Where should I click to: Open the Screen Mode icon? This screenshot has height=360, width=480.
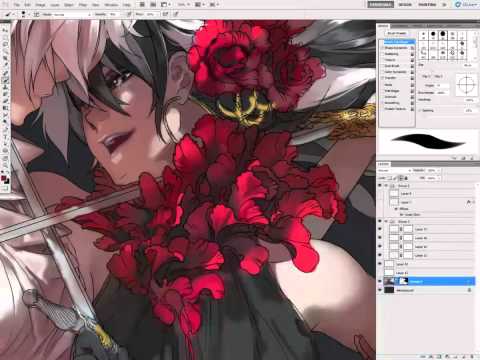click(213, 5)
